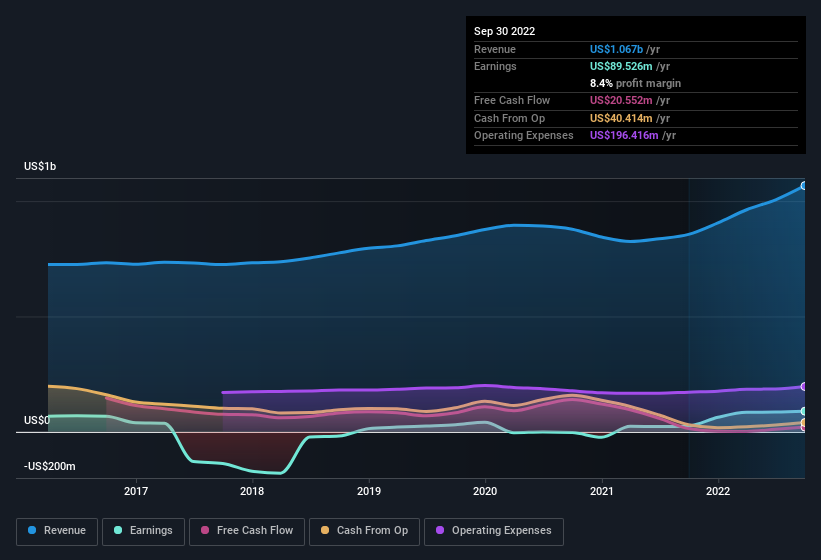Select the 2022 label on the x-axis

point(718,491)
